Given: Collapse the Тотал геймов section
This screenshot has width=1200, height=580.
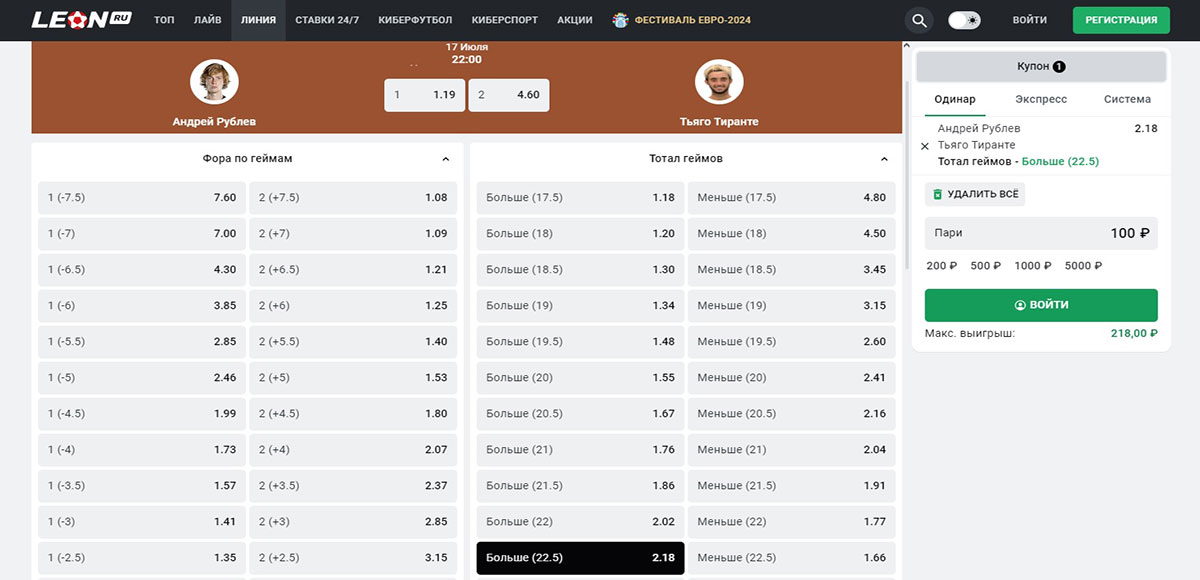Looking at the screenshot, I should (x=884, y=158).
